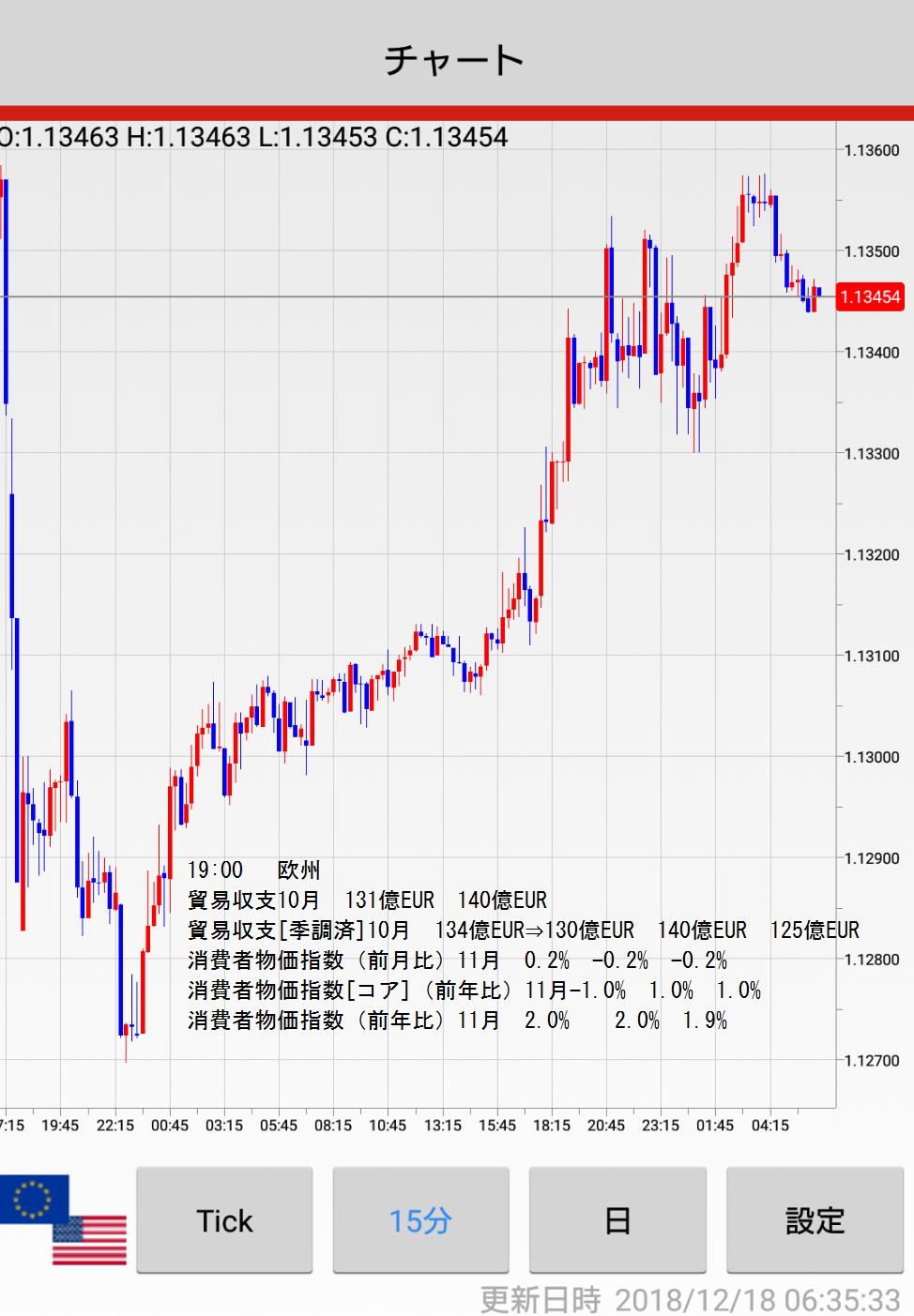
Task: Open the 設定 settings
Action: coord(815,1220)
